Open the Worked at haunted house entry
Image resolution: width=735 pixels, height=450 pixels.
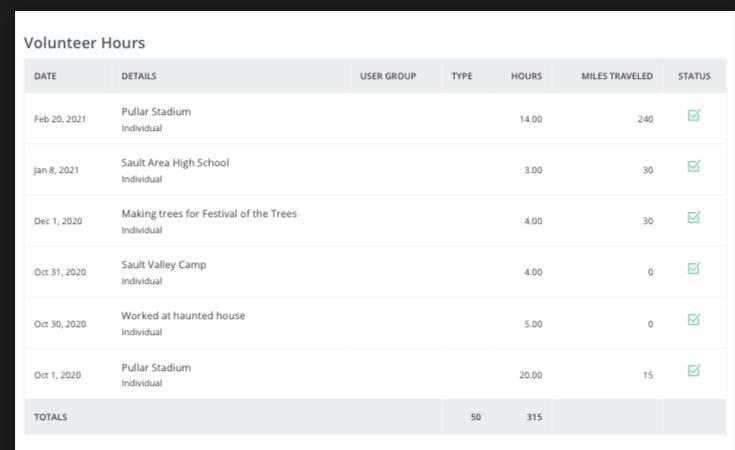pyautogui.click(x=183, y=316)
